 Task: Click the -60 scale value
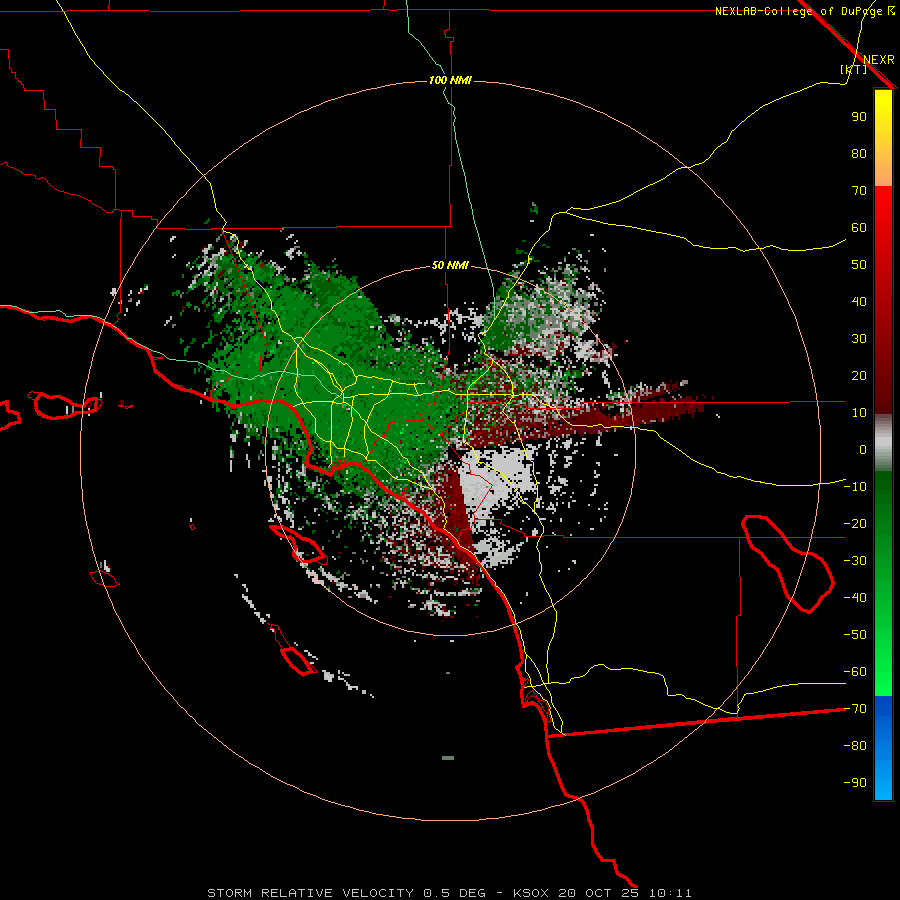pos(855,672)
